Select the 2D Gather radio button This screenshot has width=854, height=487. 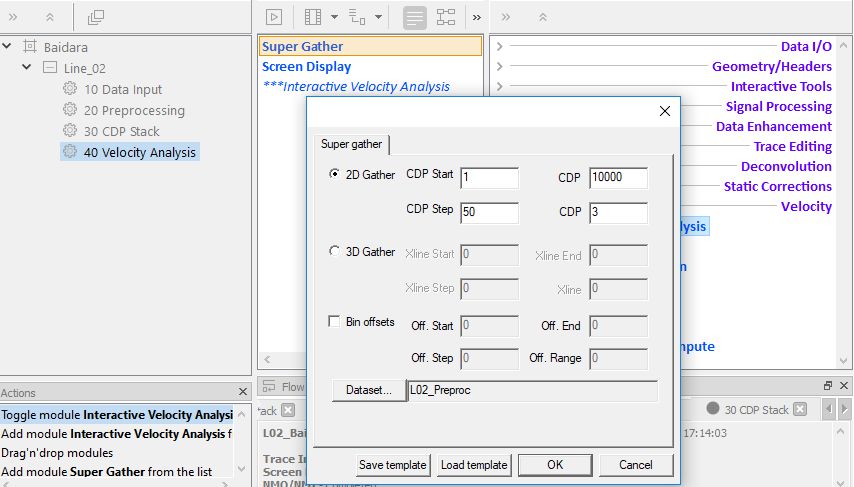pos(334,174)
